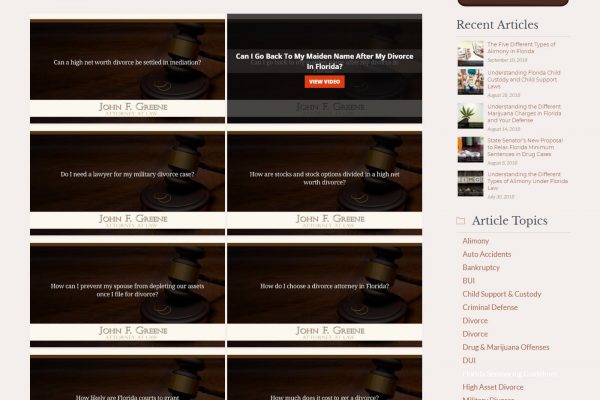Open the military divorce lawyer video tile

point(127,174)
